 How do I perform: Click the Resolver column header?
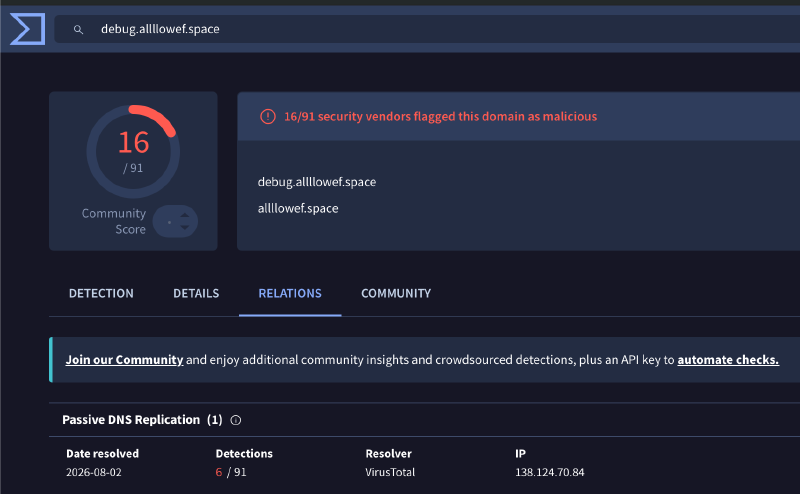[388, 453]
